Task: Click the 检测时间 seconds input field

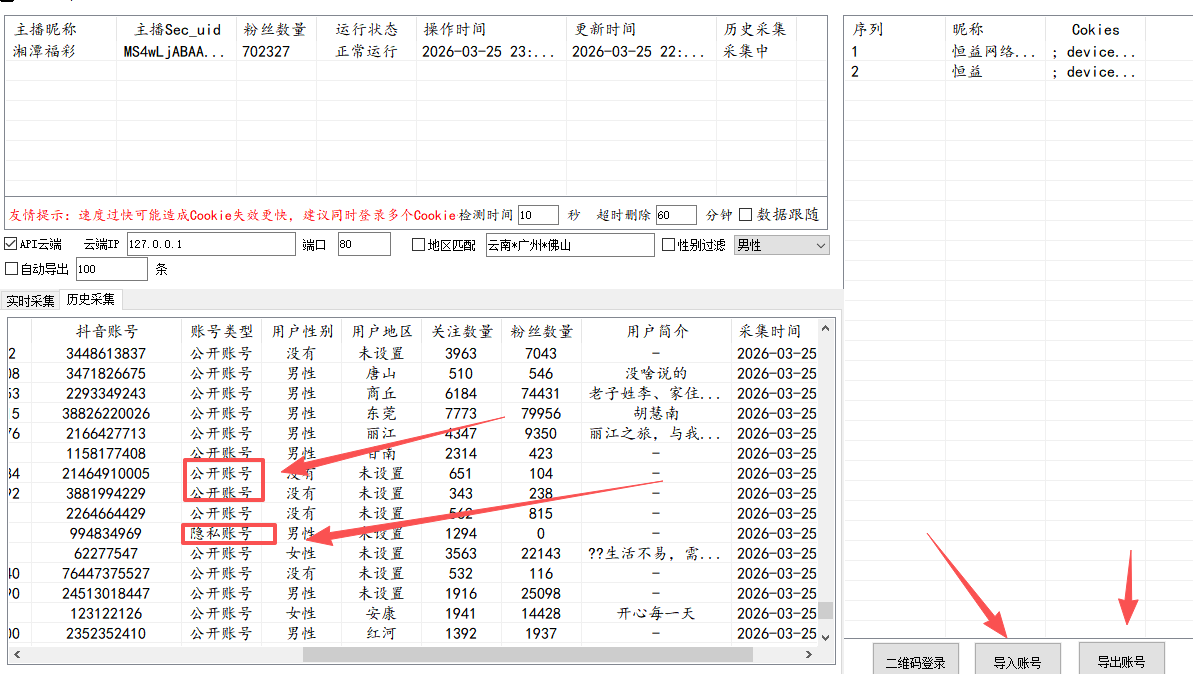Action: (x=538, y=215)
